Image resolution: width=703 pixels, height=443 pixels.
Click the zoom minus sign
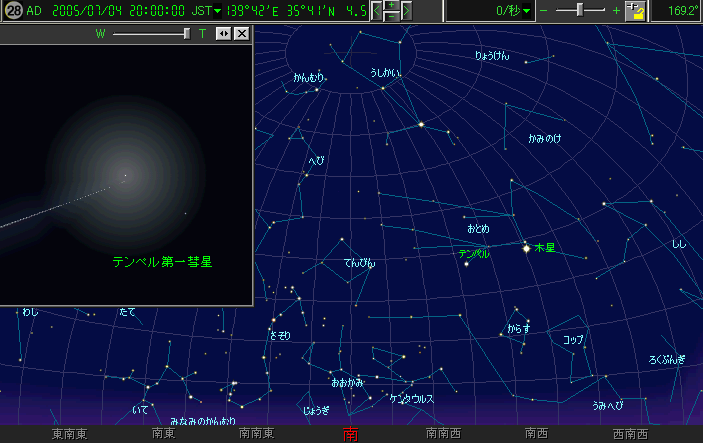[x=544, y=11]
